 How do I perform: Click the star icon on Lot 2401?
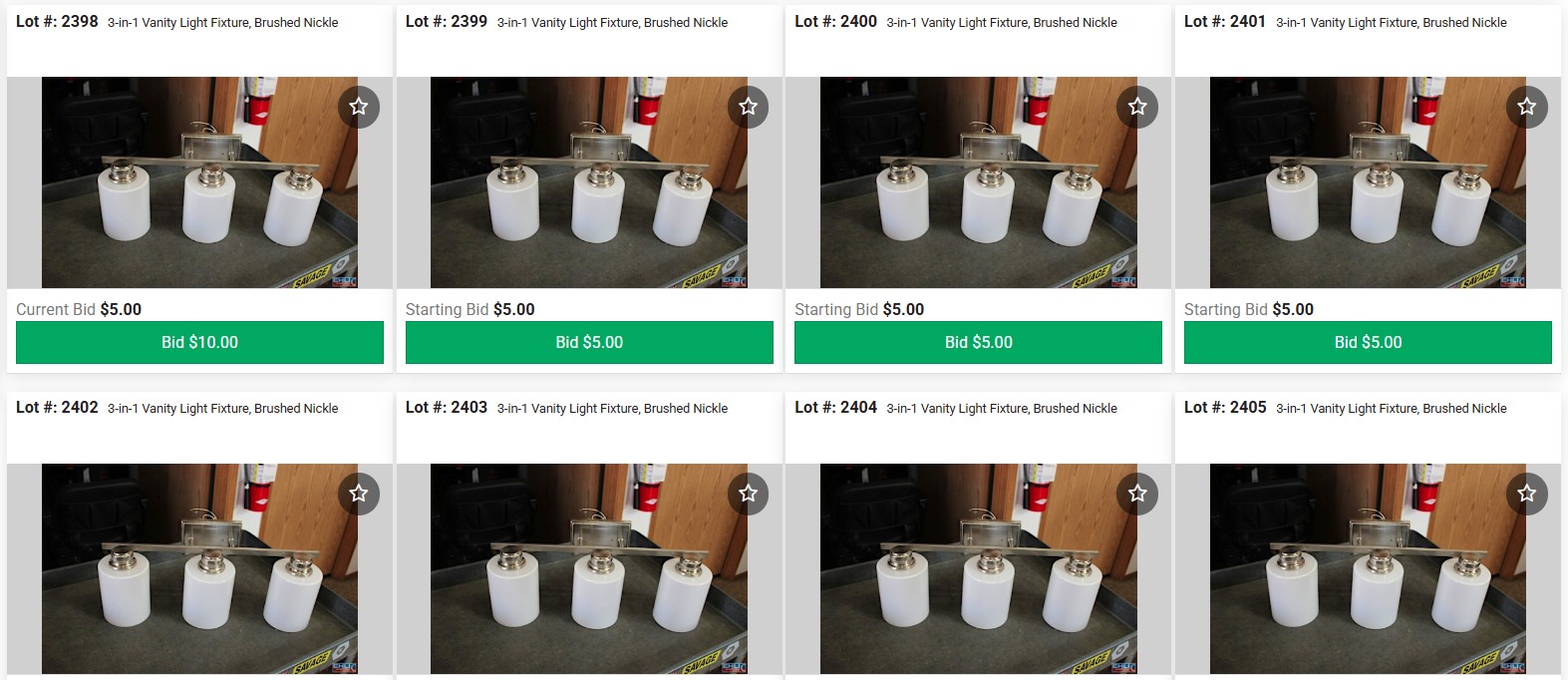1527,107
